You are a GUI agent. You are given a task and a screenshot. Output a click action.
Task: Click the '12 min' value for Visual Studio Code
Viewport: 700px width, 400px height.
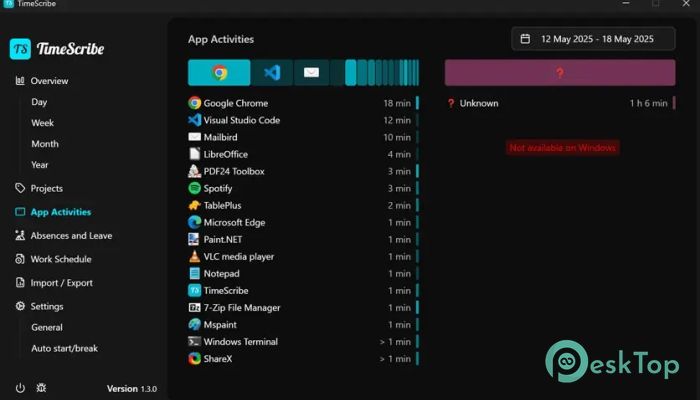(x=397, y=120)
